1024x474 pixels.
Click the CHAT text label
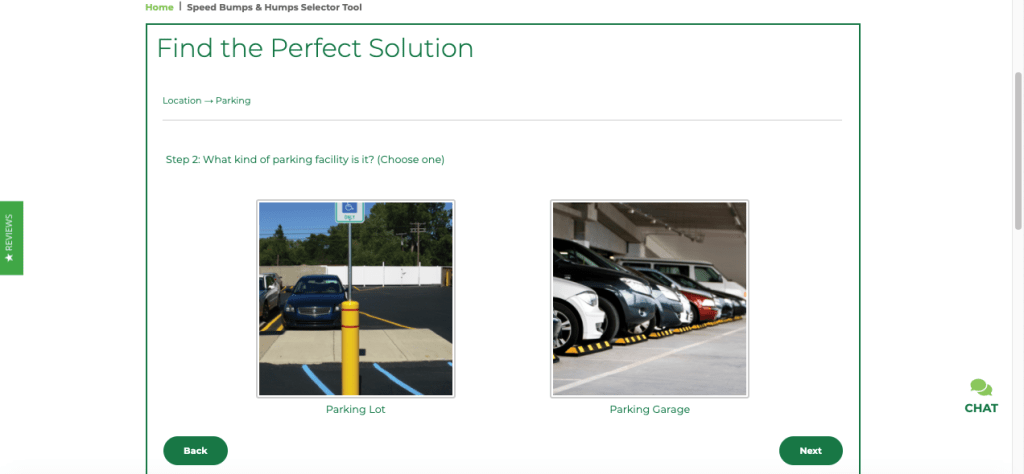(x=981, y=408)
